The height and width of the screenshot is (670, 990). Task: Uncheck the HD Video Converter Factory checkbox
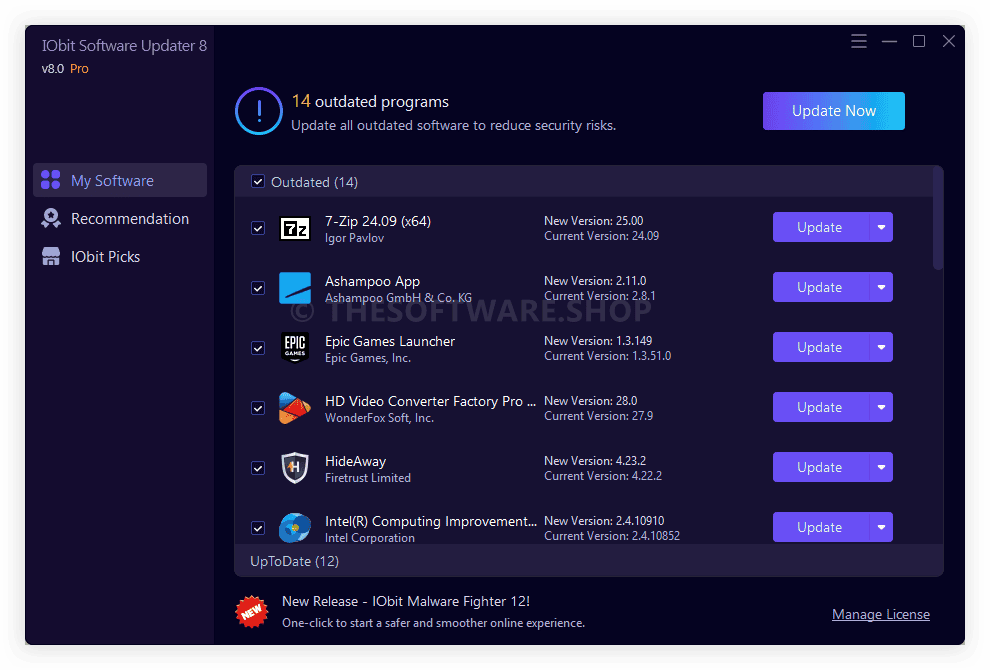click(258, 408)
